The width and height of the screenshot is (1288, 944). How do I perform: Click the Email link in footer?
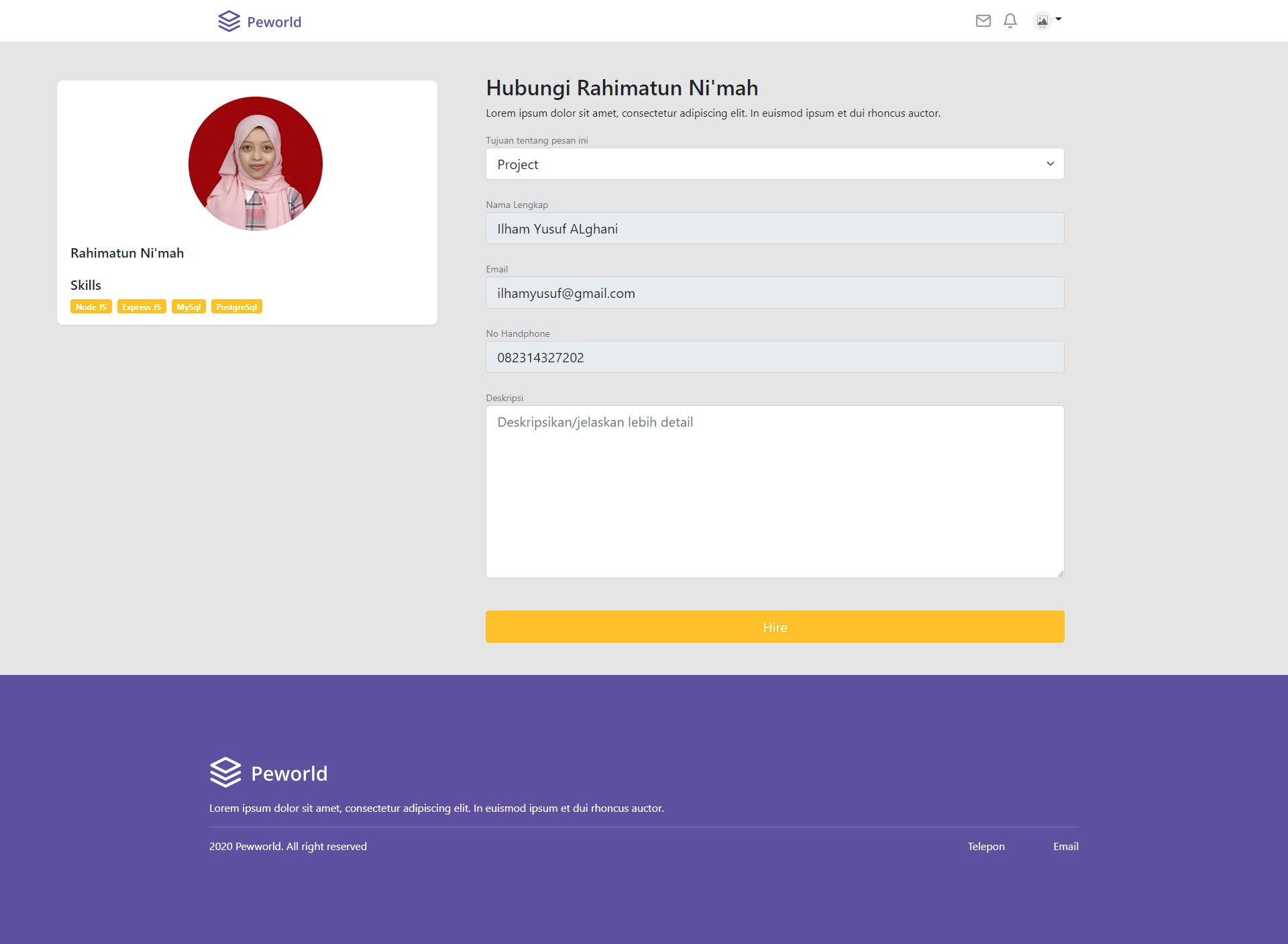click(x=1066, y=846)
